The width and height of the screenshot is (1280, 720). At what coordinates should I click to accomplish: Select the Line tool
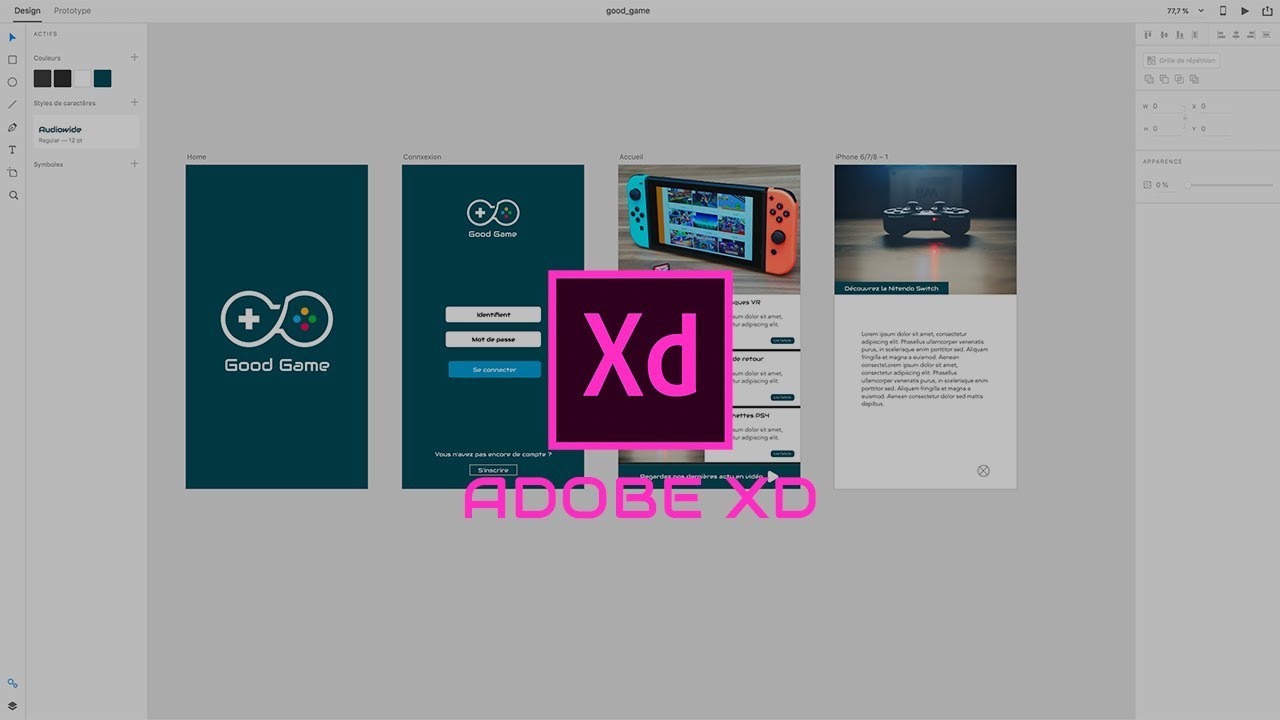click(13, 104)
